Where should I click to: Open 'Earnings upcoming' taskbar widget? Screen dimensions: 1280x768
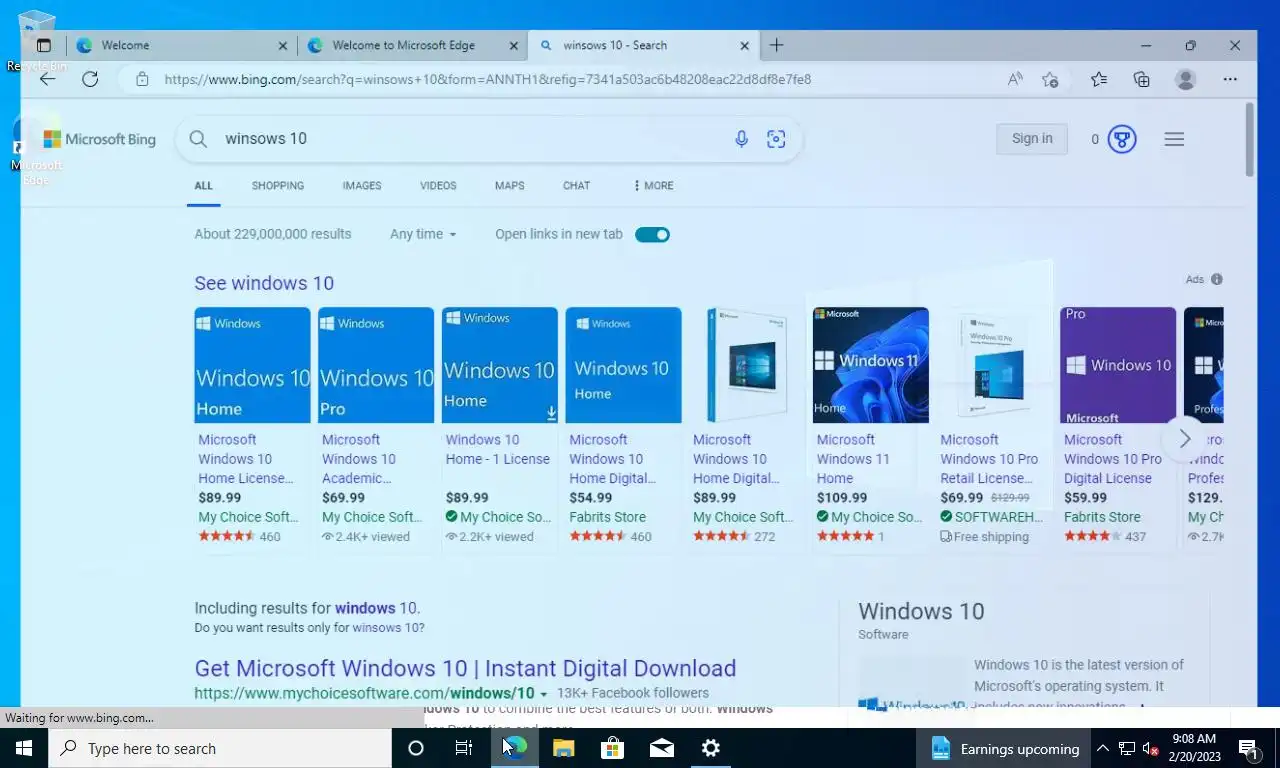coord(1005,748)
